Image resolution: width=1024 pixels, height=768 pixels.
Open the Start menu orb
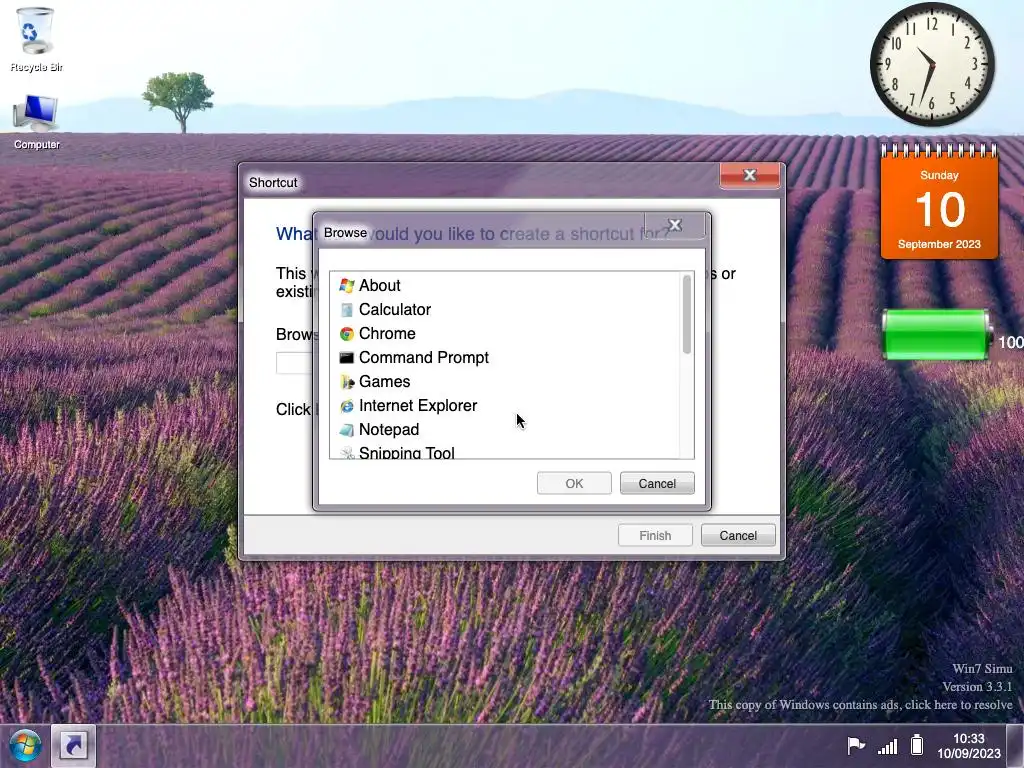coord(25,745)
